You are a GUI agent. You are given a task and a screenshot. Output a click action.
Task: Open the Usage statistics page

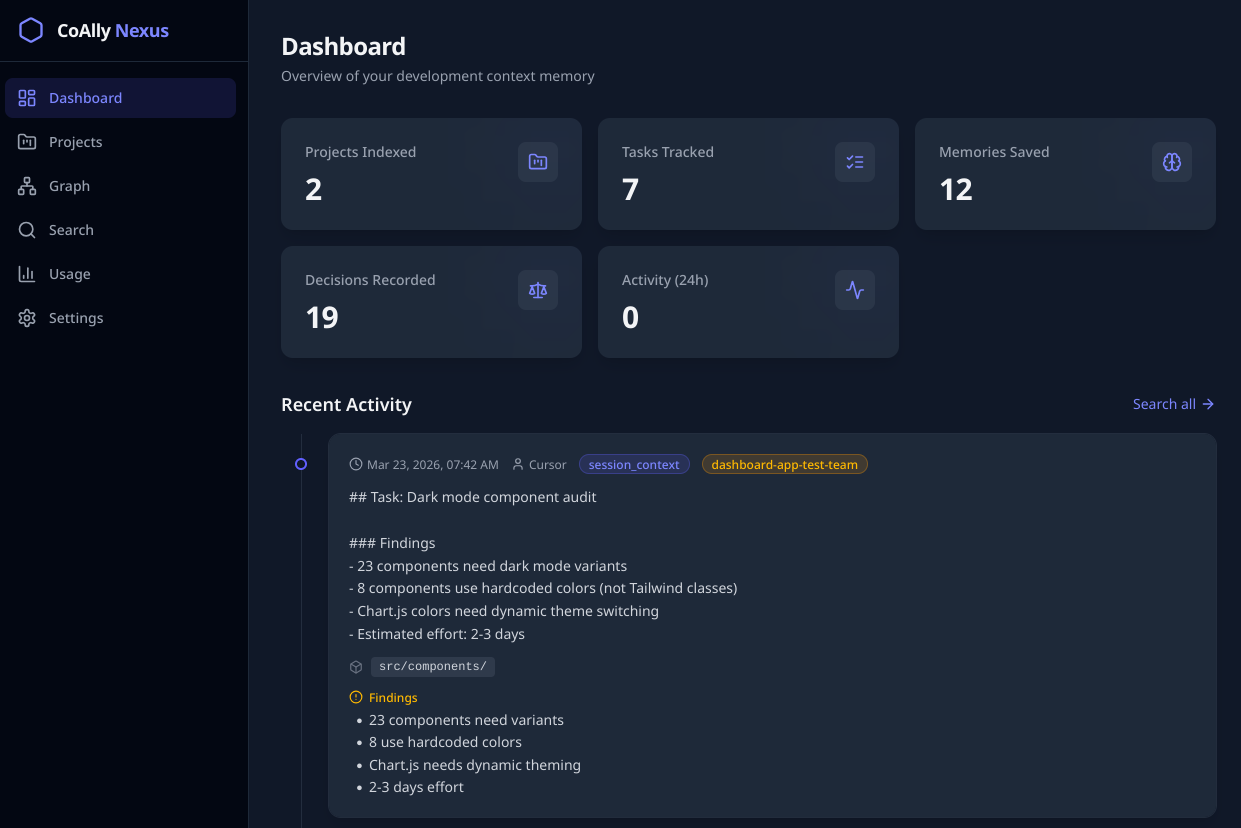69,274
